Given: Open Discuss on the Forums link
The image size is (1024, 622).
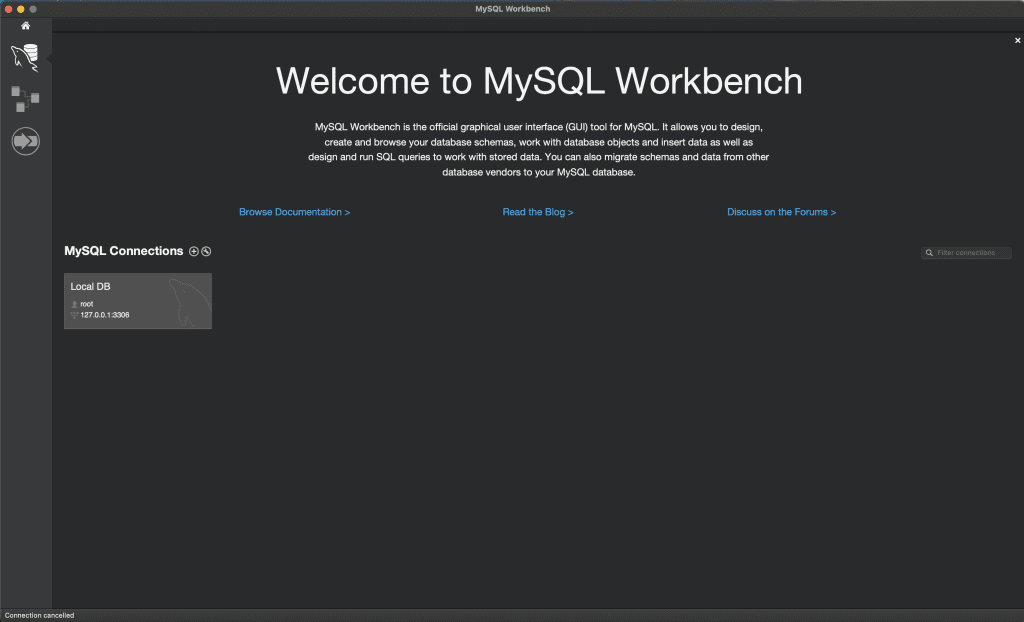Looking at the screenshot, I should coord(781,212).
